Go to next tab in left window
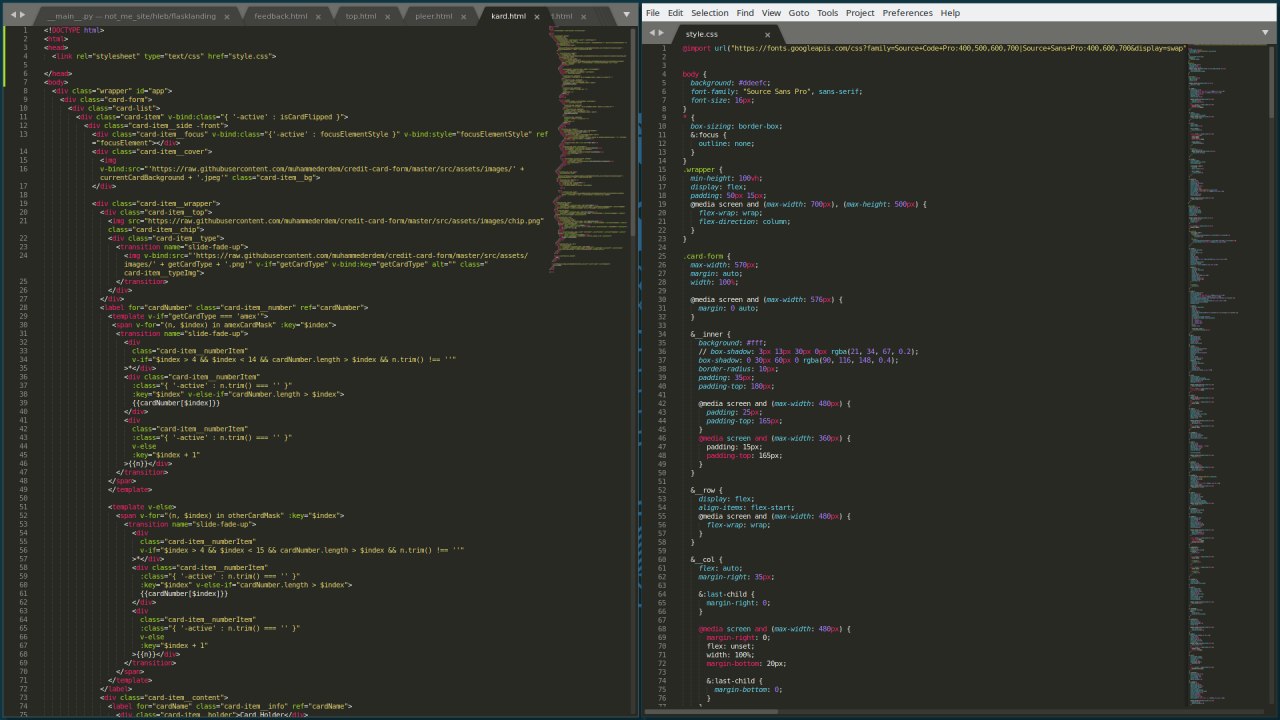 [23, 16]
